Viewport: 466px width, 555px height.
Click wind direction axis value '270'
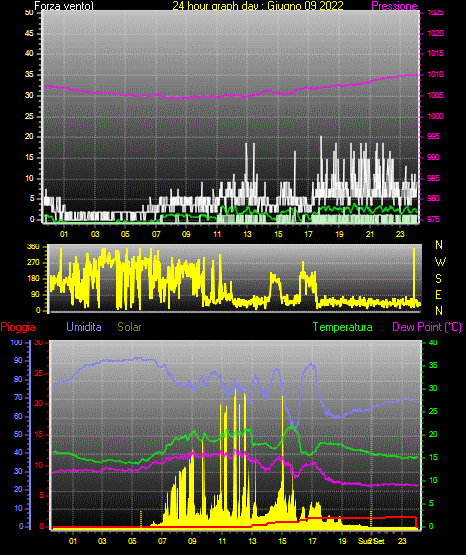[33, 263]
